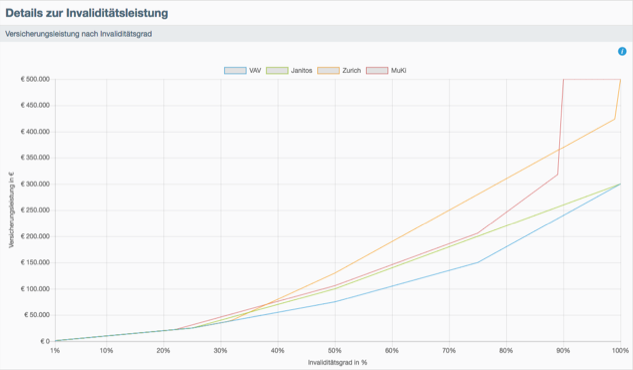633x370 pixels.
Task: Toggle the Zurich legend color box
Action: 328,71
